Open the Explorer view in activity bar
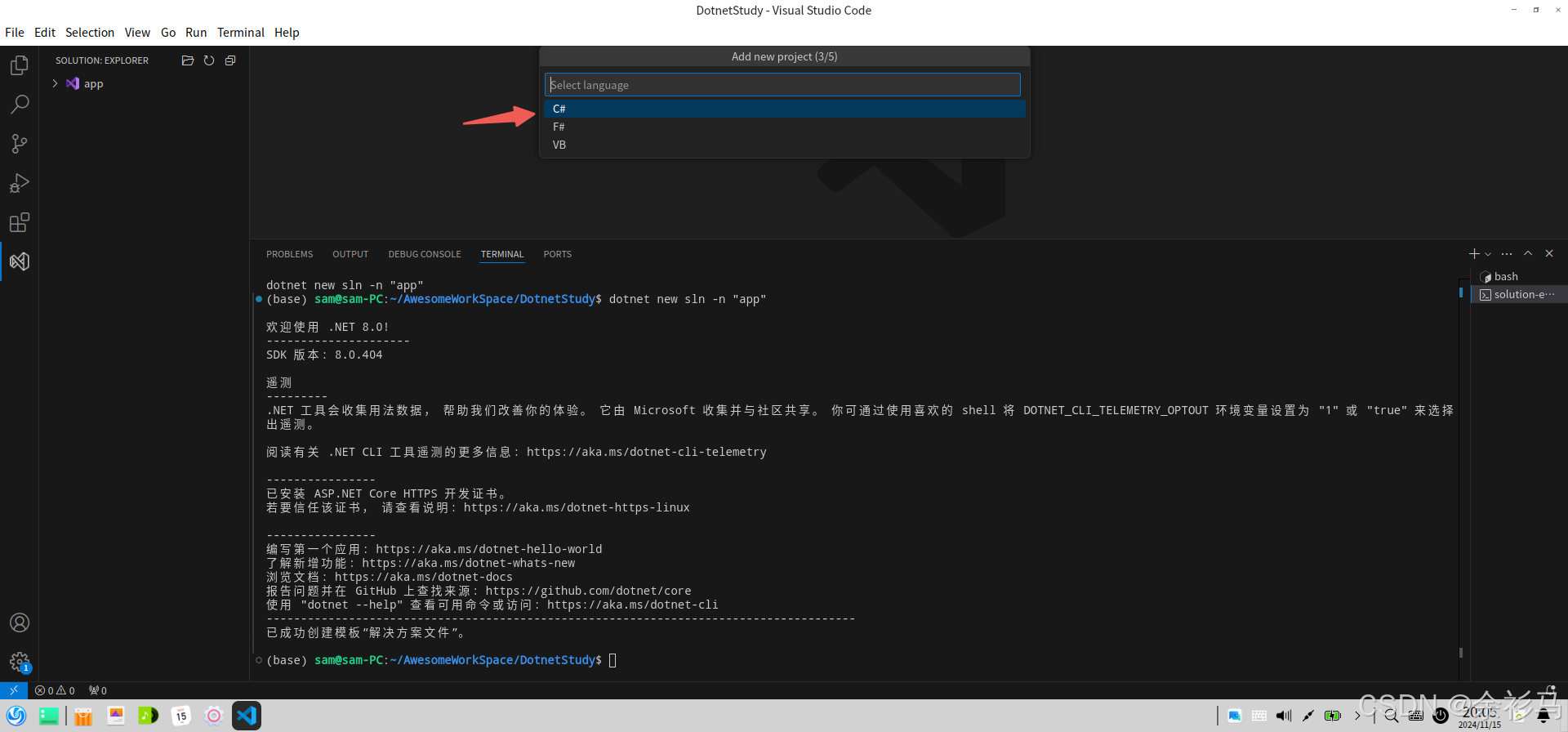The height and width of the screenshot is (732, 1568). point(20,65)
